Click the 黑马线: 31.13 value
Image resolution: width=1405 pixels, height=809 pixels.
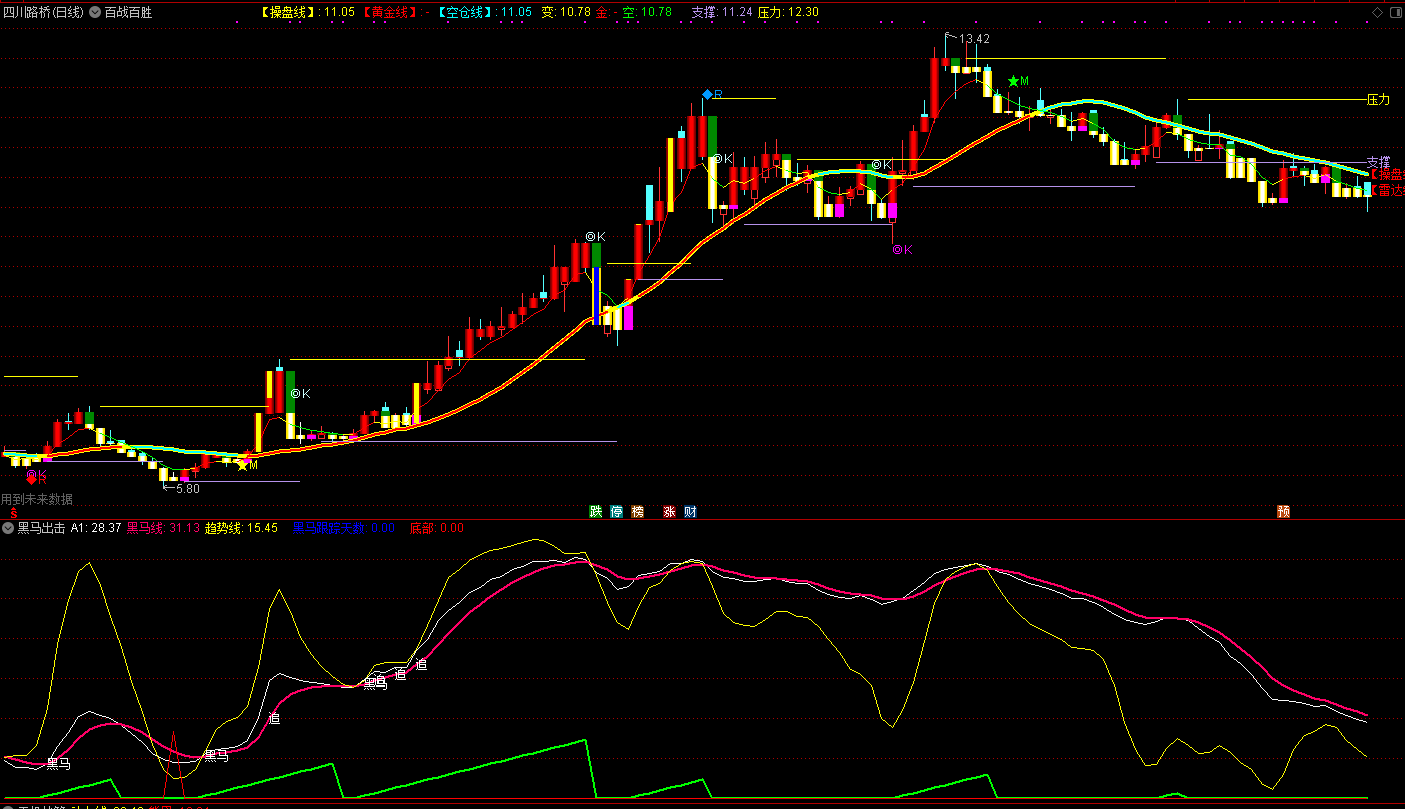coord(163,528)
